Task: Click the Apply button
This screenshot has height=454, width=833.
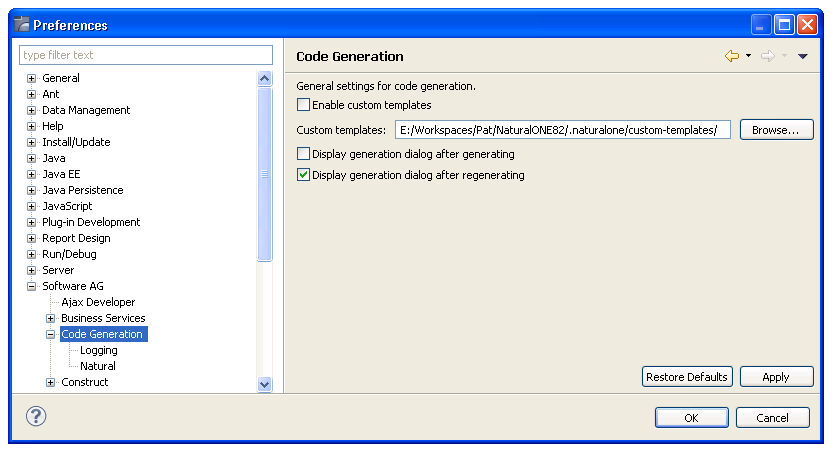Action: click(775, 377)
